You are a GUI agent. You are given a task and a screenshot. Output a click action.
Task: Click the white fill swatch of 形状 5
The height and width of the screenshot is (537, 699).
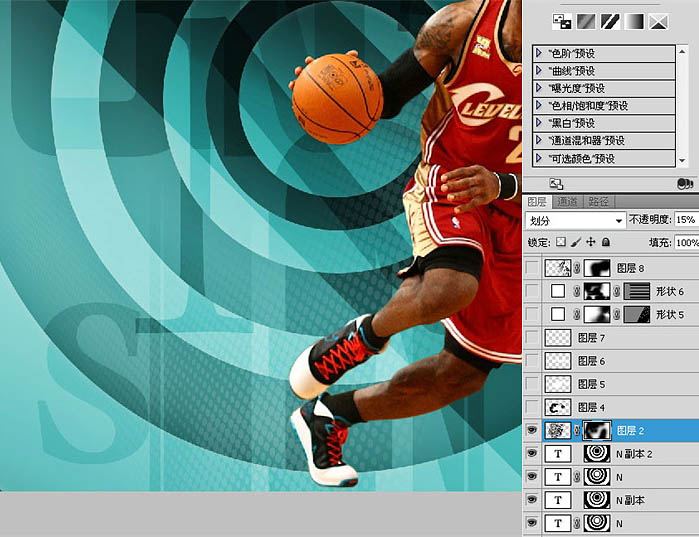[x=558, y=315]
